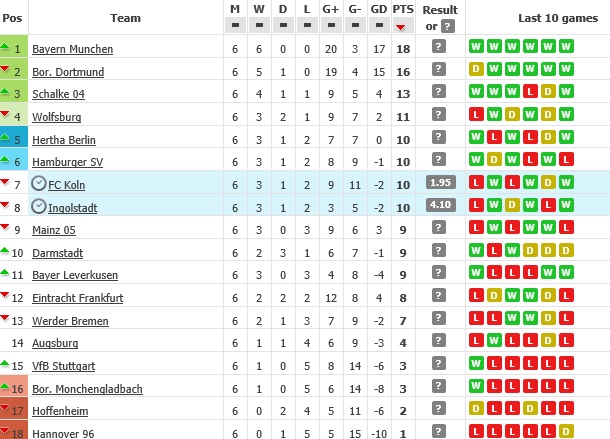Click the clock icon next to Ingolstadt

point(39,206)
